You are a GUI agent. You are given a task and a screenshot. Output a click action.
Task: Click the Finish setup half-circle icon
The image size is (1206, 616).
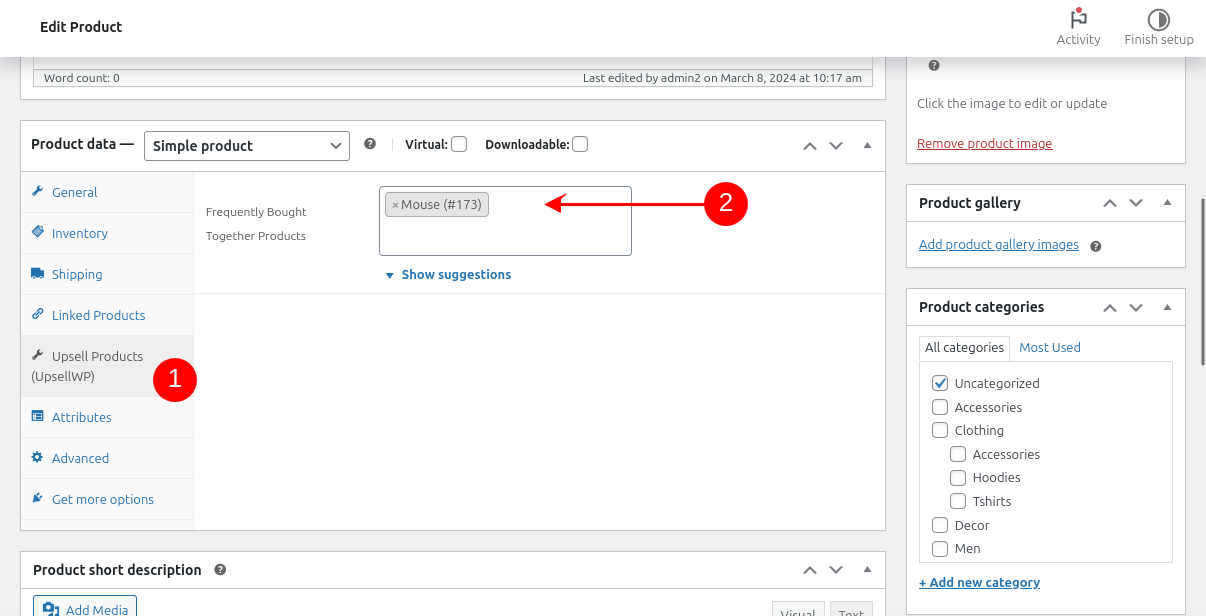click(1158, 19)
